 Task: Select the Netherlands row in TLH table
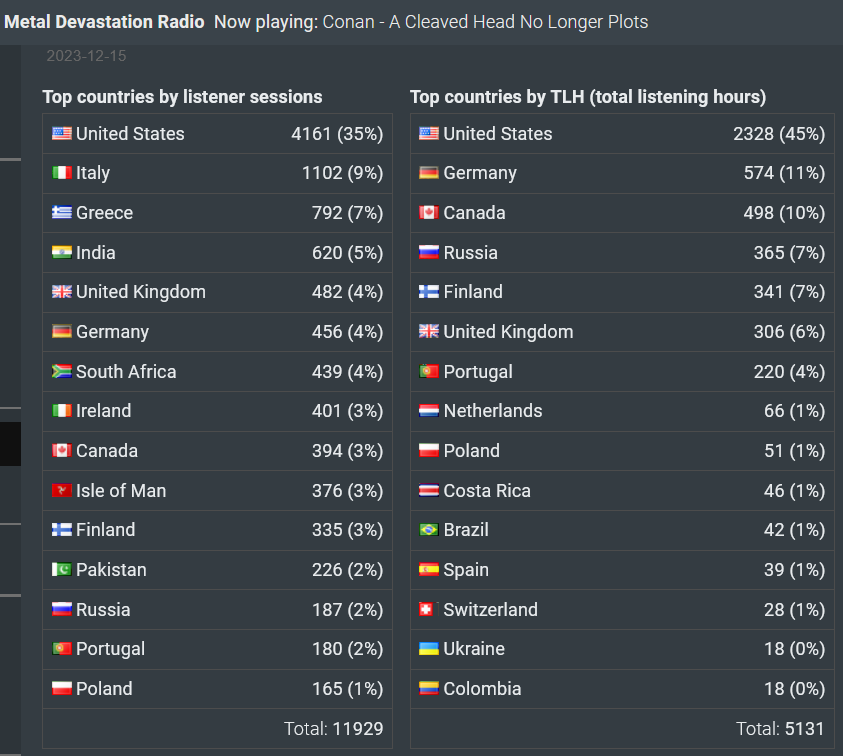[622, 411]
